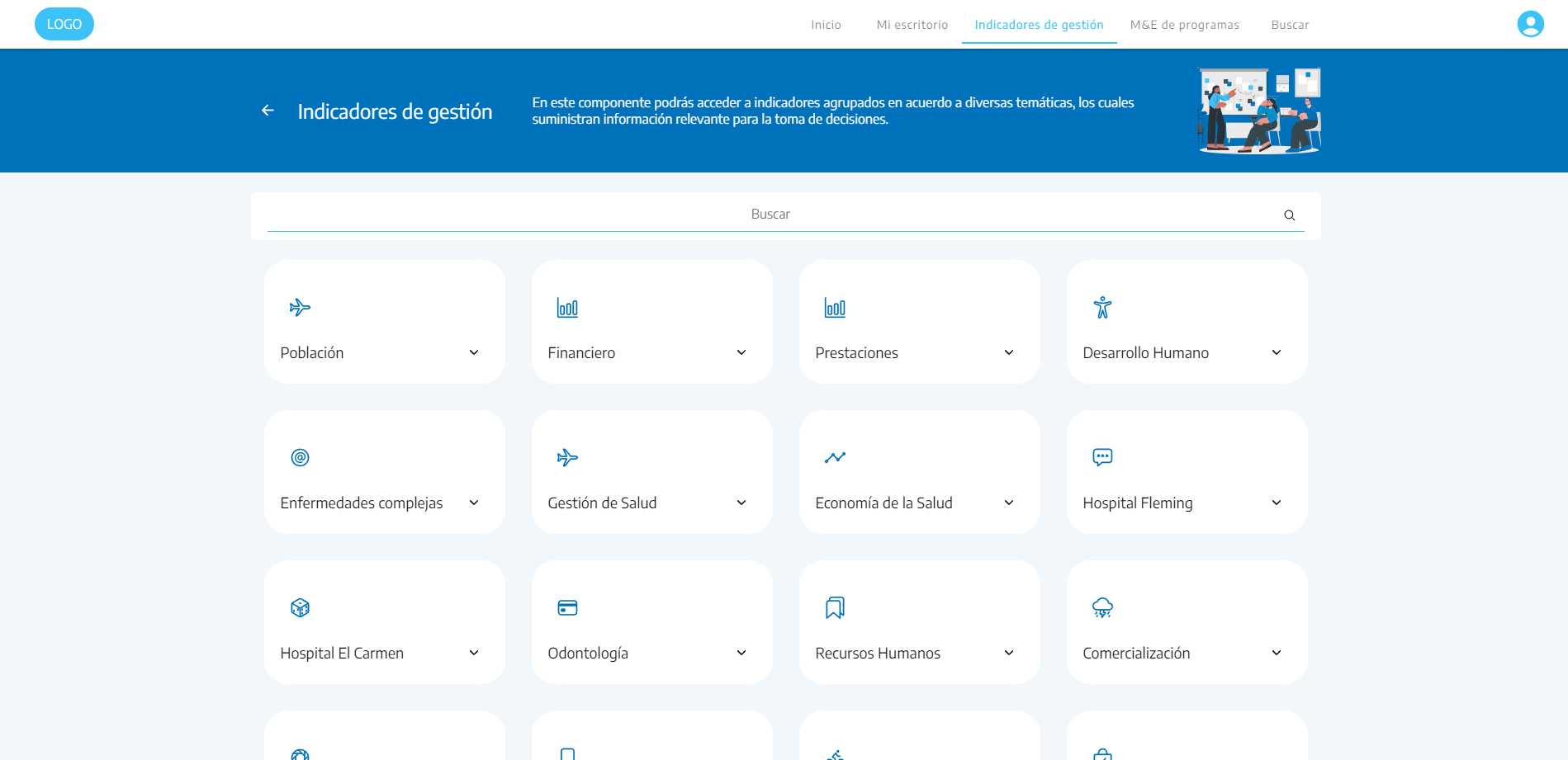
Task: Click the chat bubble icon on Hospital Fleming card
Action: [x=1102, y=457]
